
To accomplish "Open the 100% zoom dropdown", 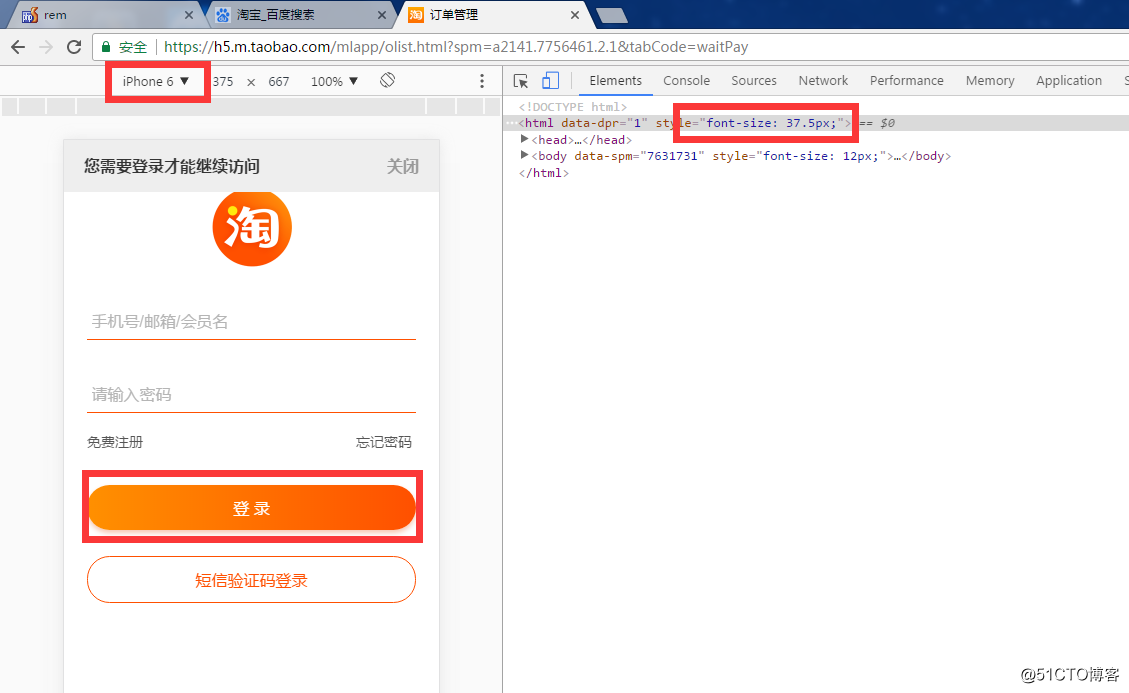I will [334, 81].
